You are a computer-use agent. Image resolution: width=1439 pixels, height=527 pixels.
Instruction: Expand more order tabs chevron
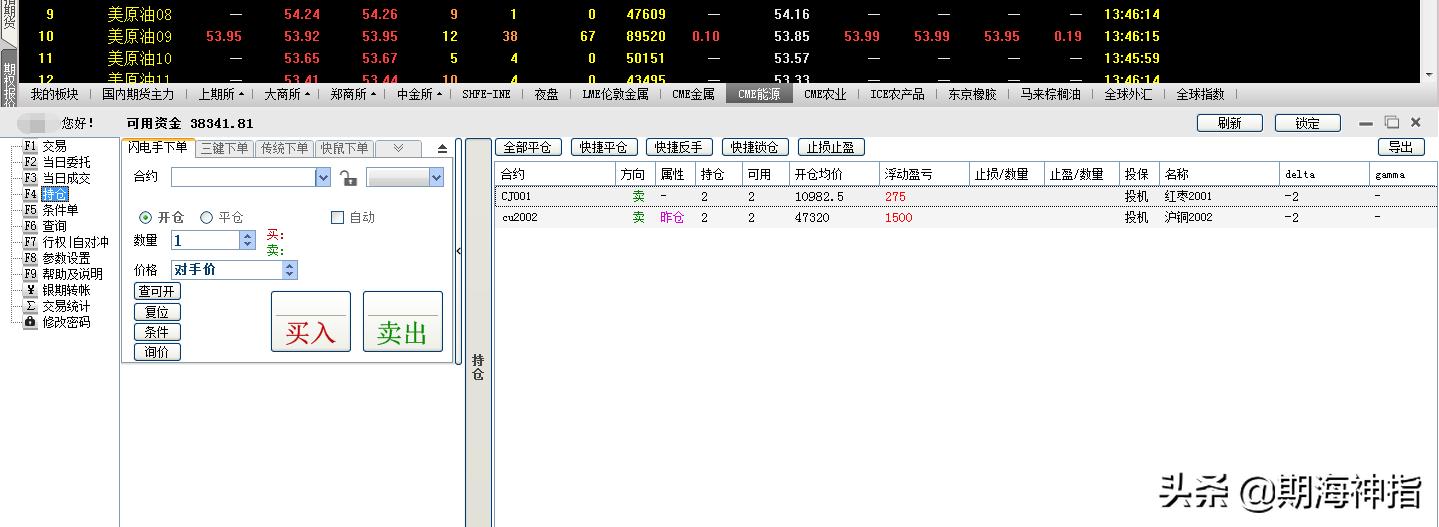coord(398,148)
